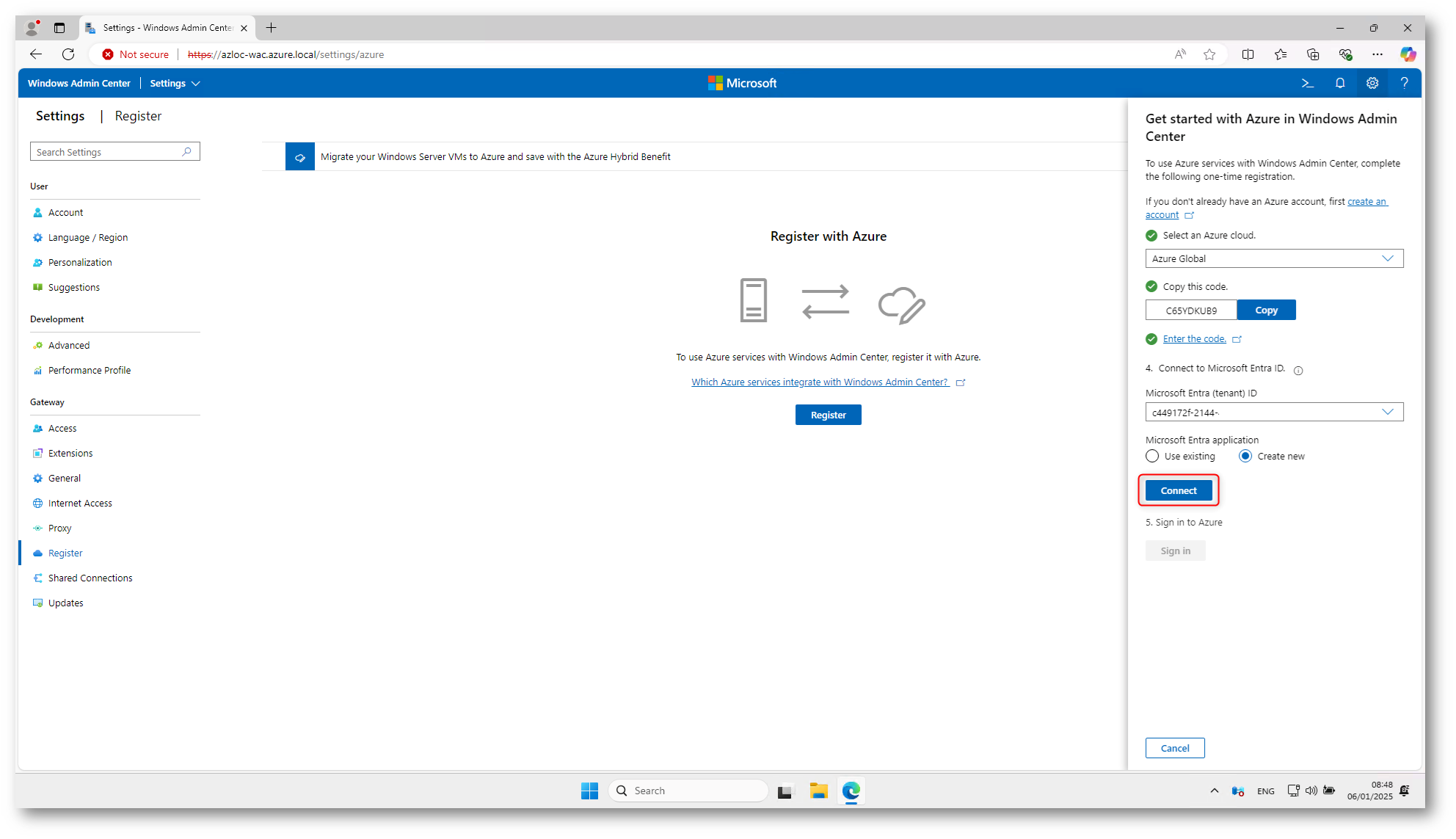Image resolution: width=1456 pixels, height=839 pixels.
Task: Click the browser address bar URL
Action: 285,54
